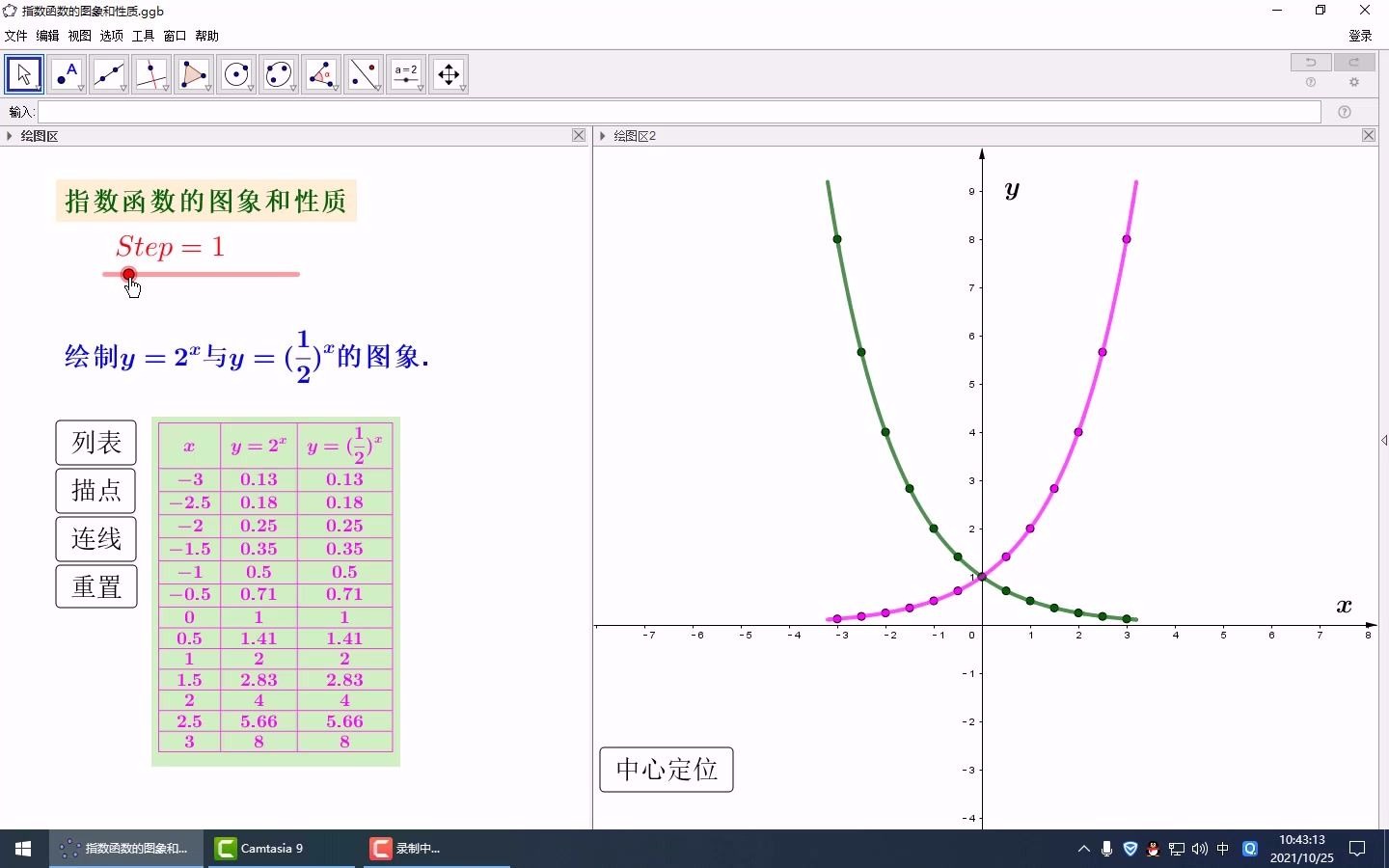This screenshot has width=1389, height=868.
Task: Click the 登录 sign-in link
Action: coord(1360,36)
